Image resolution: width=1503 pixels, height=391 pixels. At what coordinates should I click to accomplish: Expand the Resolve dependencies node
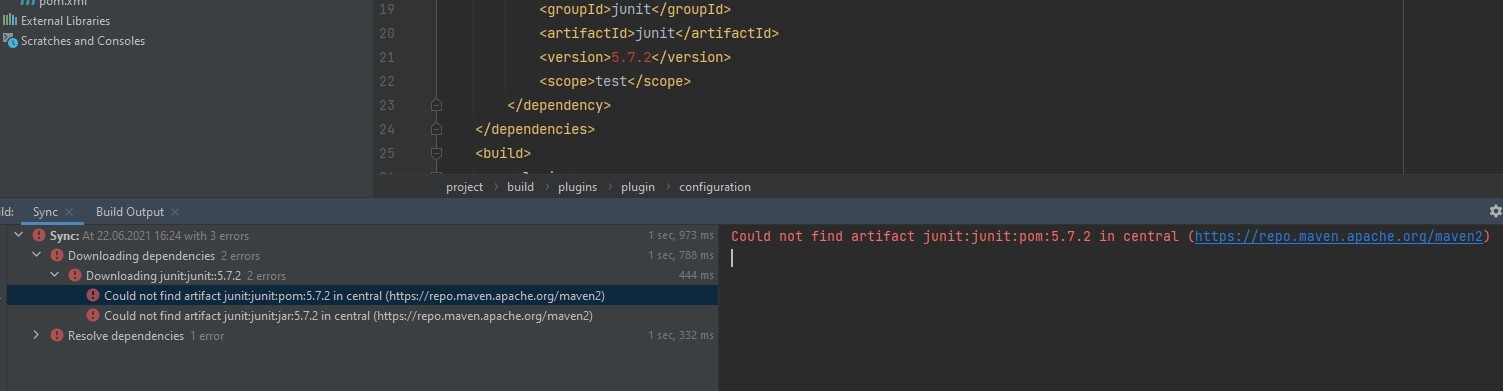tap(36, 336)
